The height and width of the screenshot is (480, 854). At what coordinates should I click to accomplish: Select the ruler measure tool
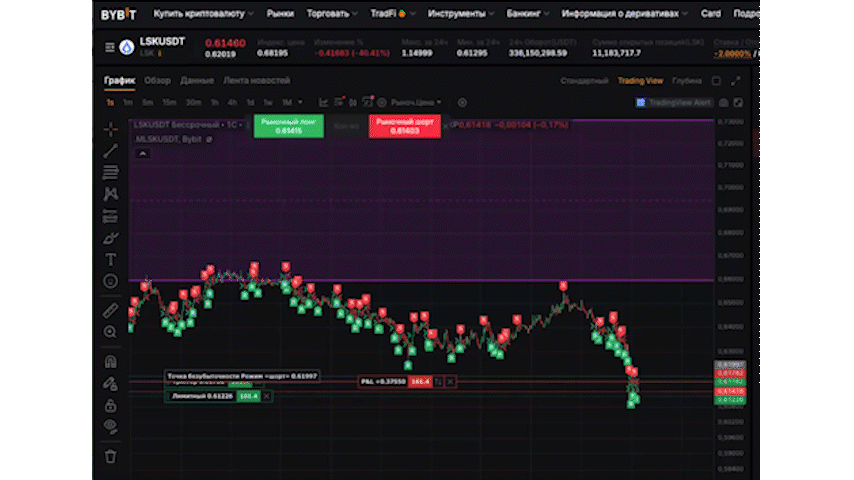pyautogui.click(x=111, y=311)
